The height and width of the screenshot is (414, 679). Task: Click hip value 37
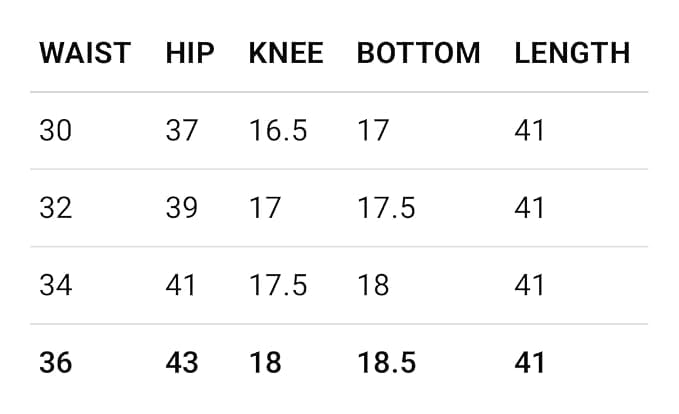(x=182, y=130)
